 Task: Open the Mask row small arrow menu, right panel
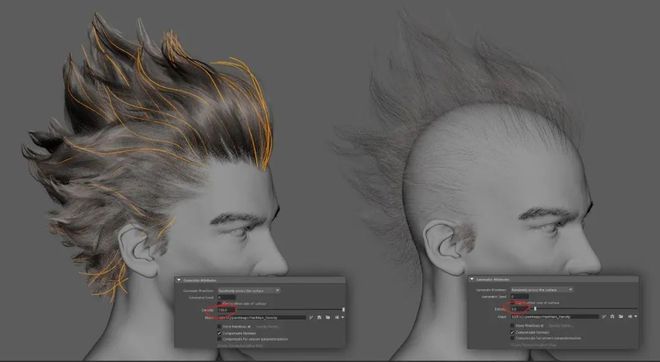tap(636, 316)
